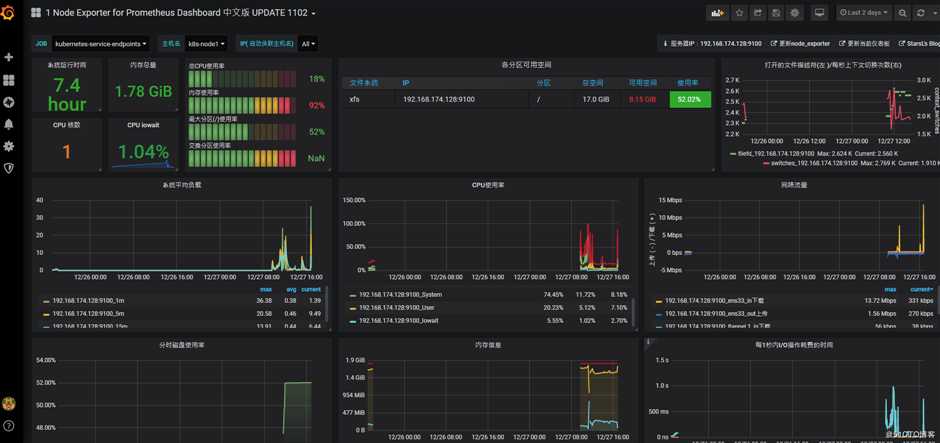Screen dimensions: 940x443
Task: Open the 更新node_exporter link
Action: coord(800,44)
